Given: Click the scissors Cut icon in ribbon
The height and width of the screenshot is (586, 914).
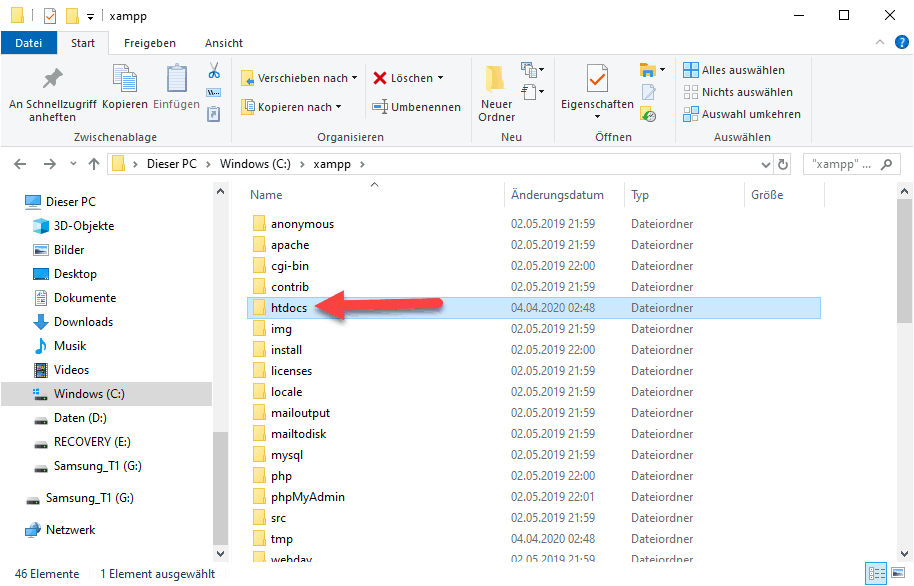Looking at the screenshot, I should pos(213,71).
